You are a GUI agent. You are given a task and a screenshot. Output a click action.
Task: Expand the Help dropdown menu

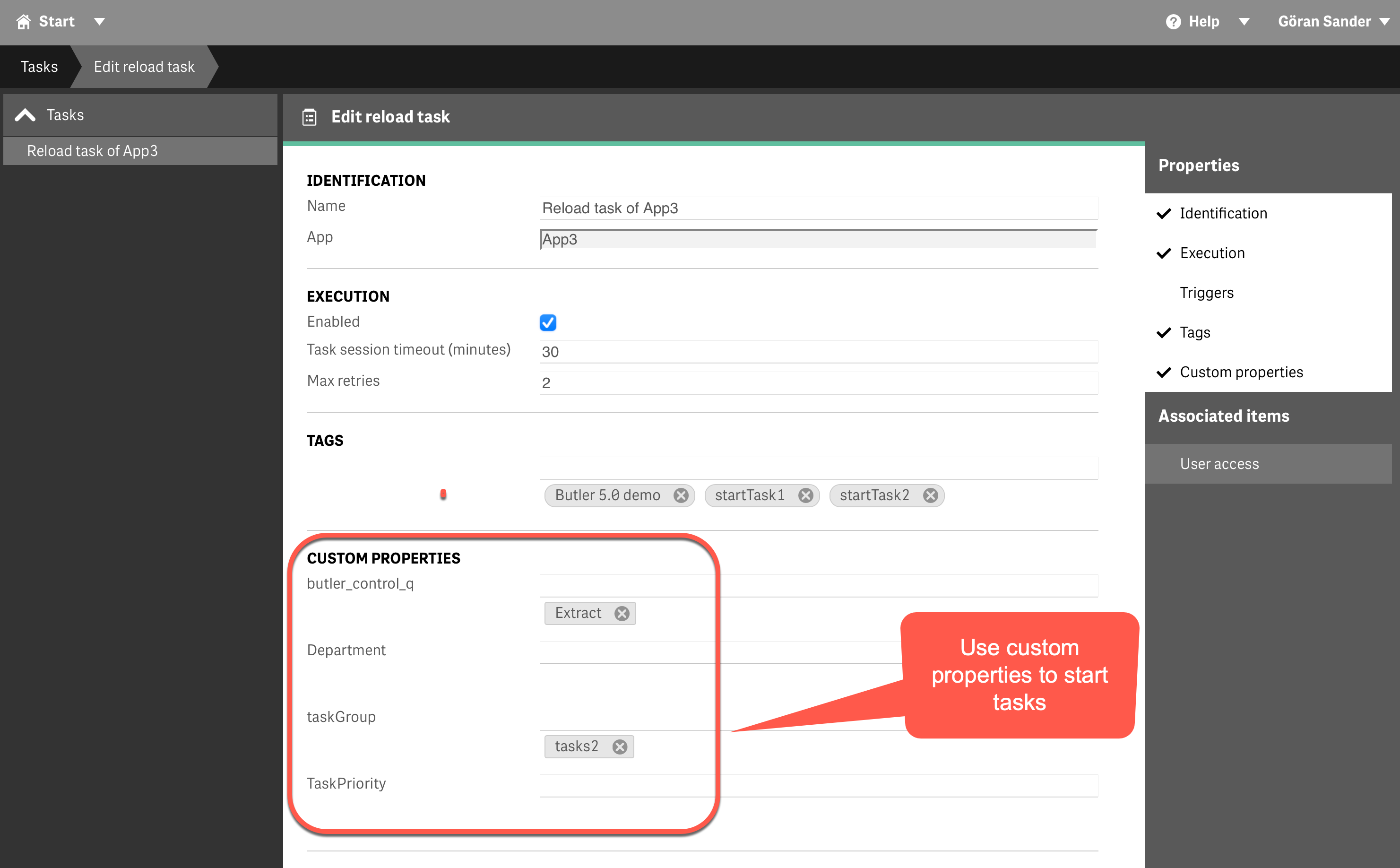coord(1244,22)
